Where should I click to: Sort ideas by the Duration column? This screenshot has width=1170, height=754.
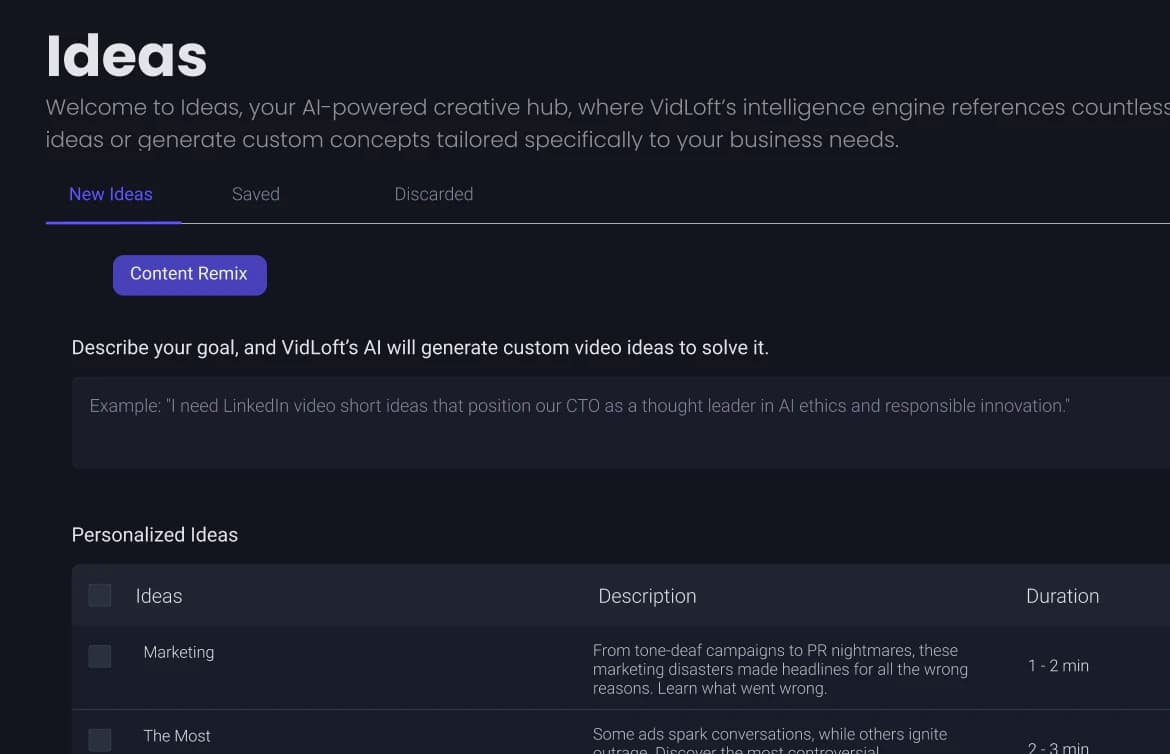[x=1062, y=595]
